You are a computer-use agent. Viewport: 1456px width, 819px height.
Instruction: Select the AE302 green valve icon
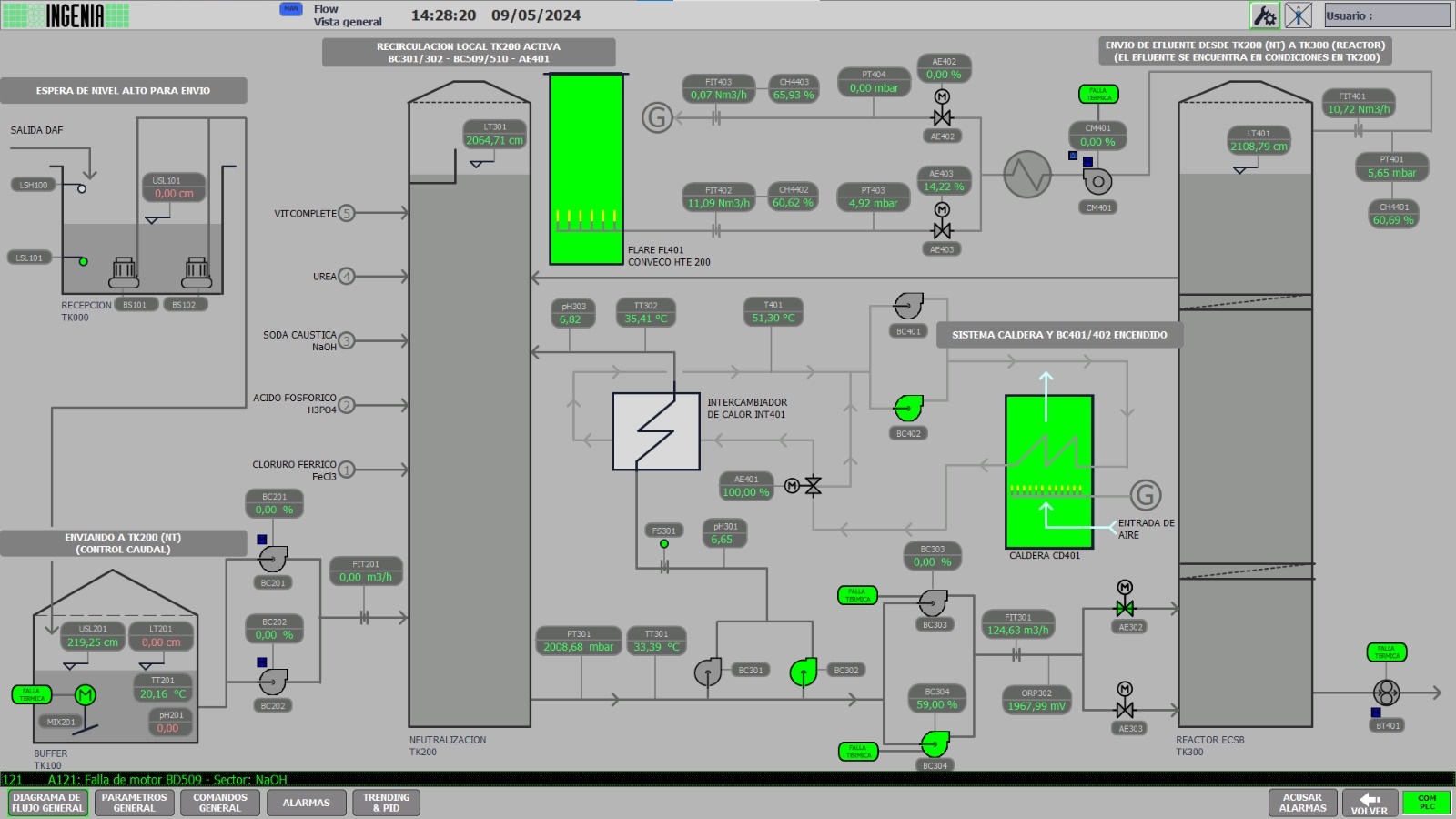click(1125, 608)
